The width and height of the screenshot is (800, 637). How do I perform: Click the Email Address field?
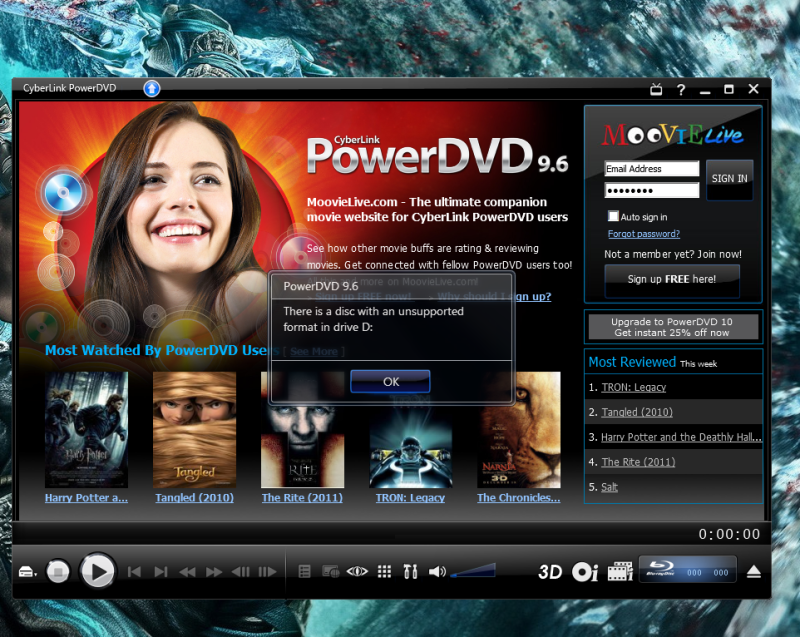tap(652, 169)
